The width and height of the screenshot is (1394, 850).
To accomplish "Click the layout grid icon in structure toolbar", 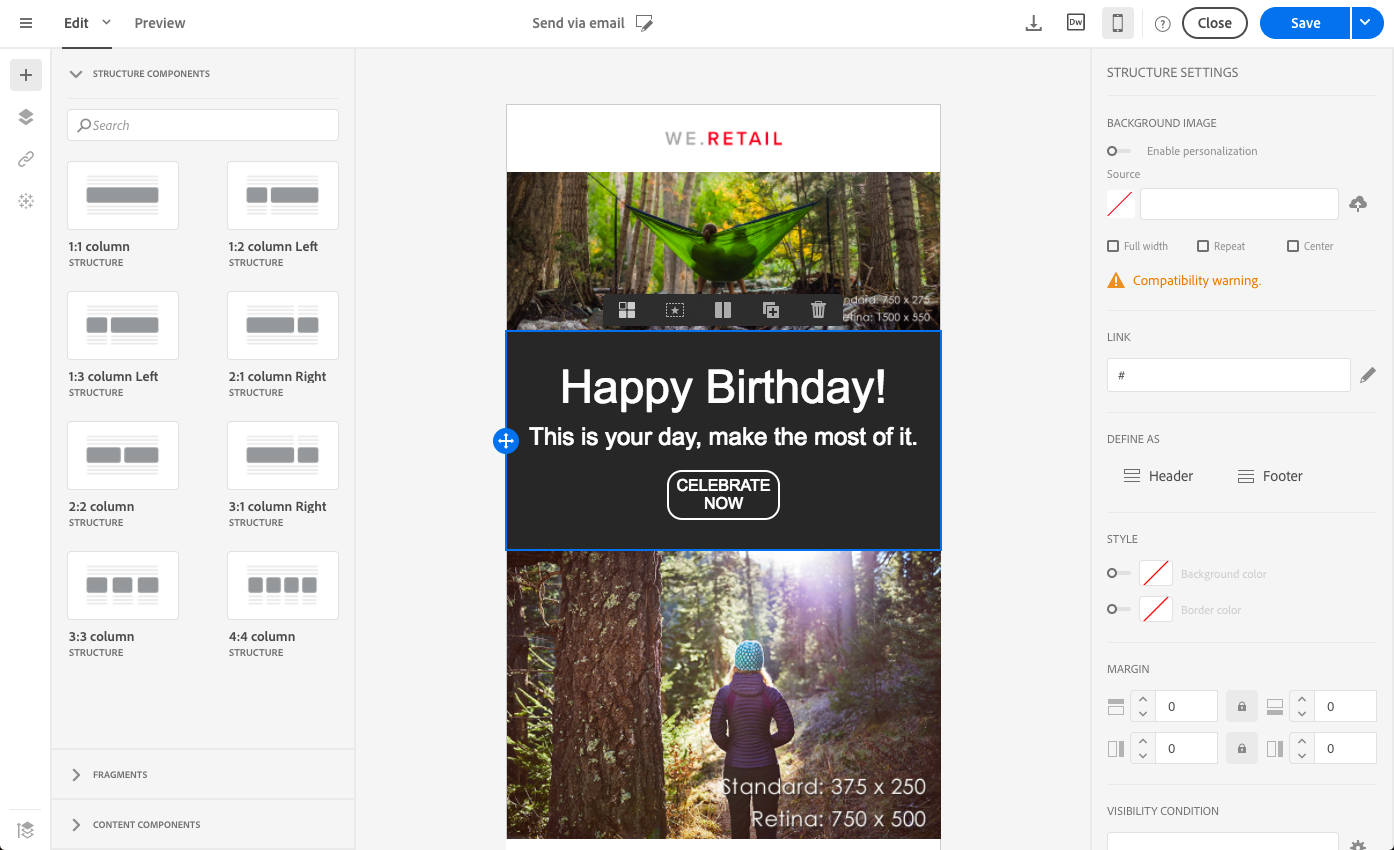I will (x=627, y=310).
